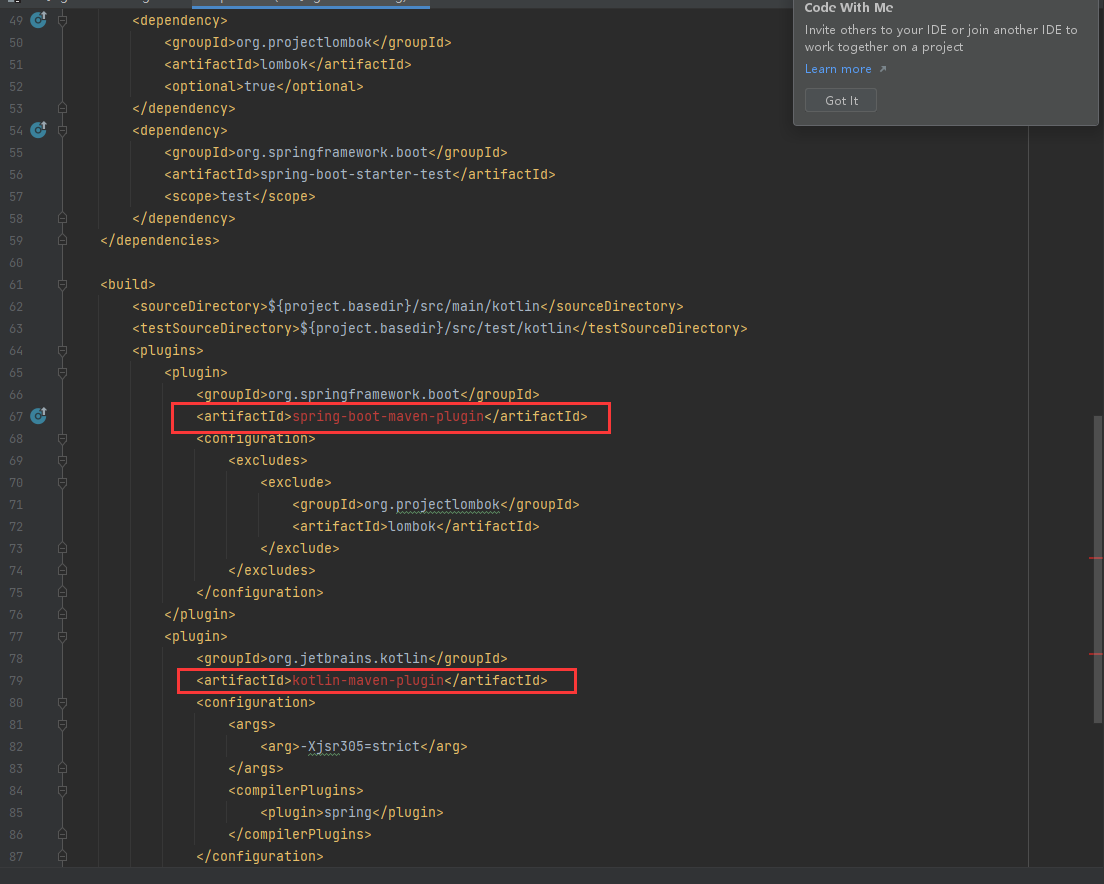Collapse the second plugin block at line 77

click(62, 636)
